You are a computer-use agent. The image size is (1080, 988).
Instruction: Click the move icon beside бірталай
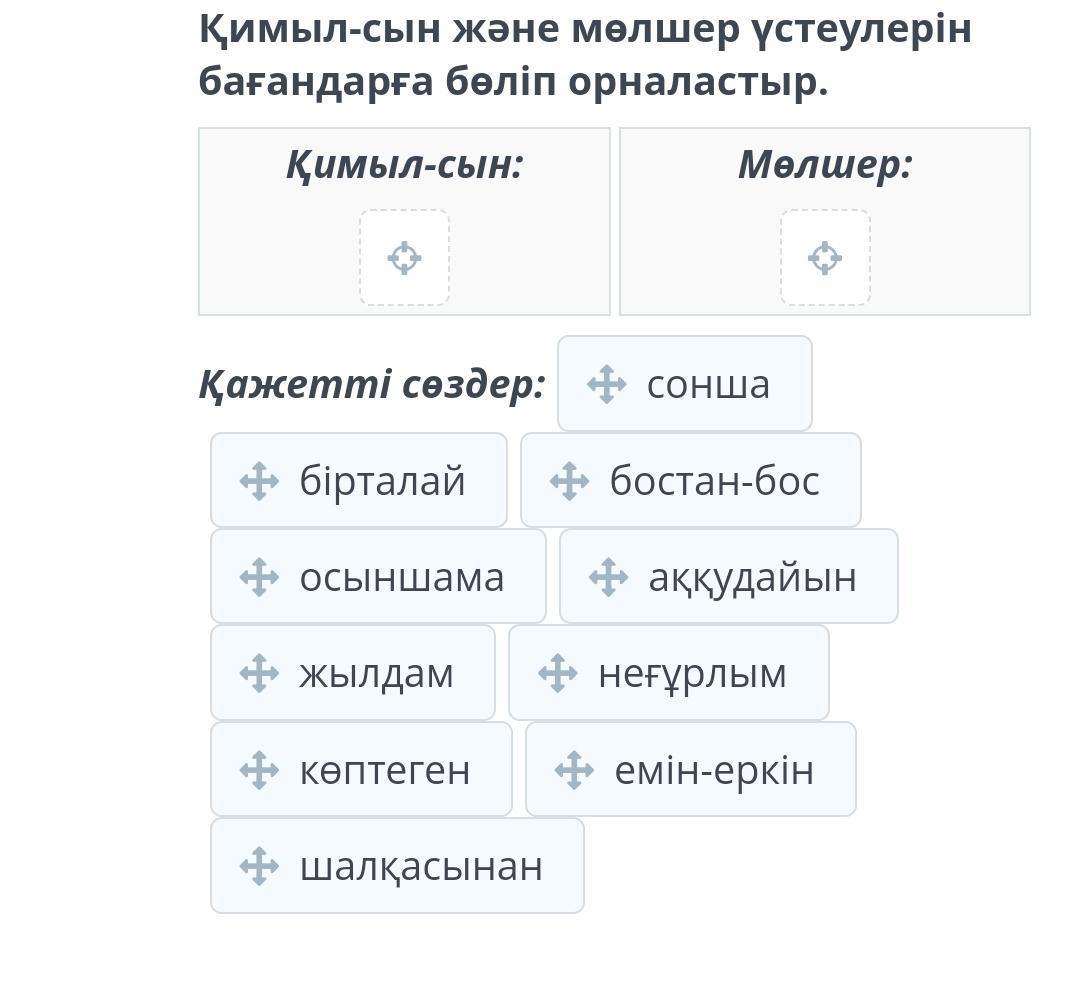[259, 481]
